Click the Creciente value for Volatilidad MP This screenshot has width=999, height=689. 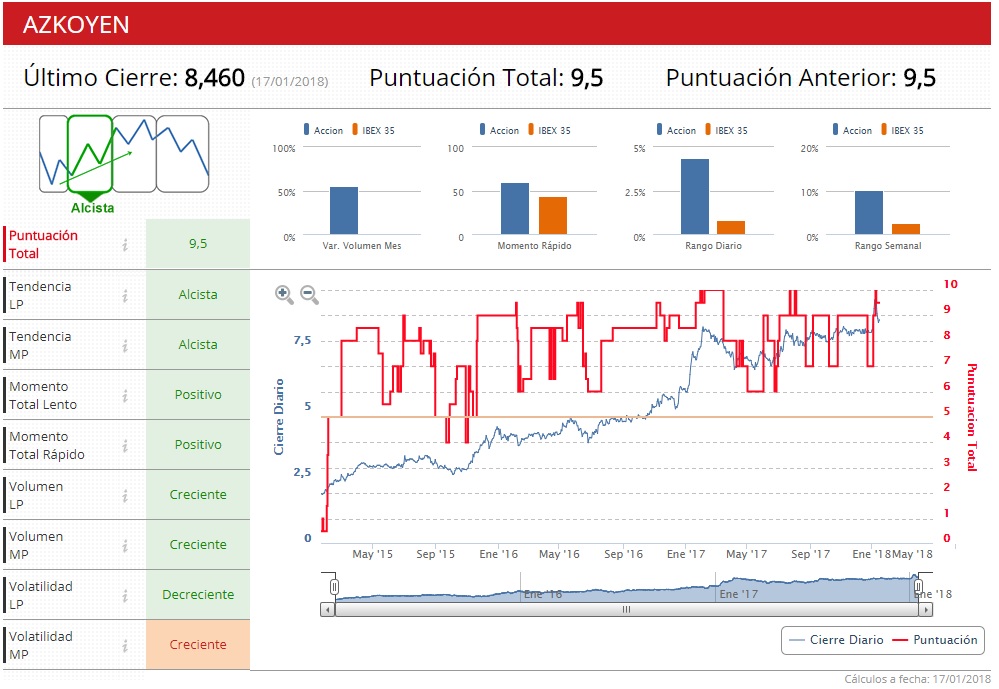coord(198,644)
